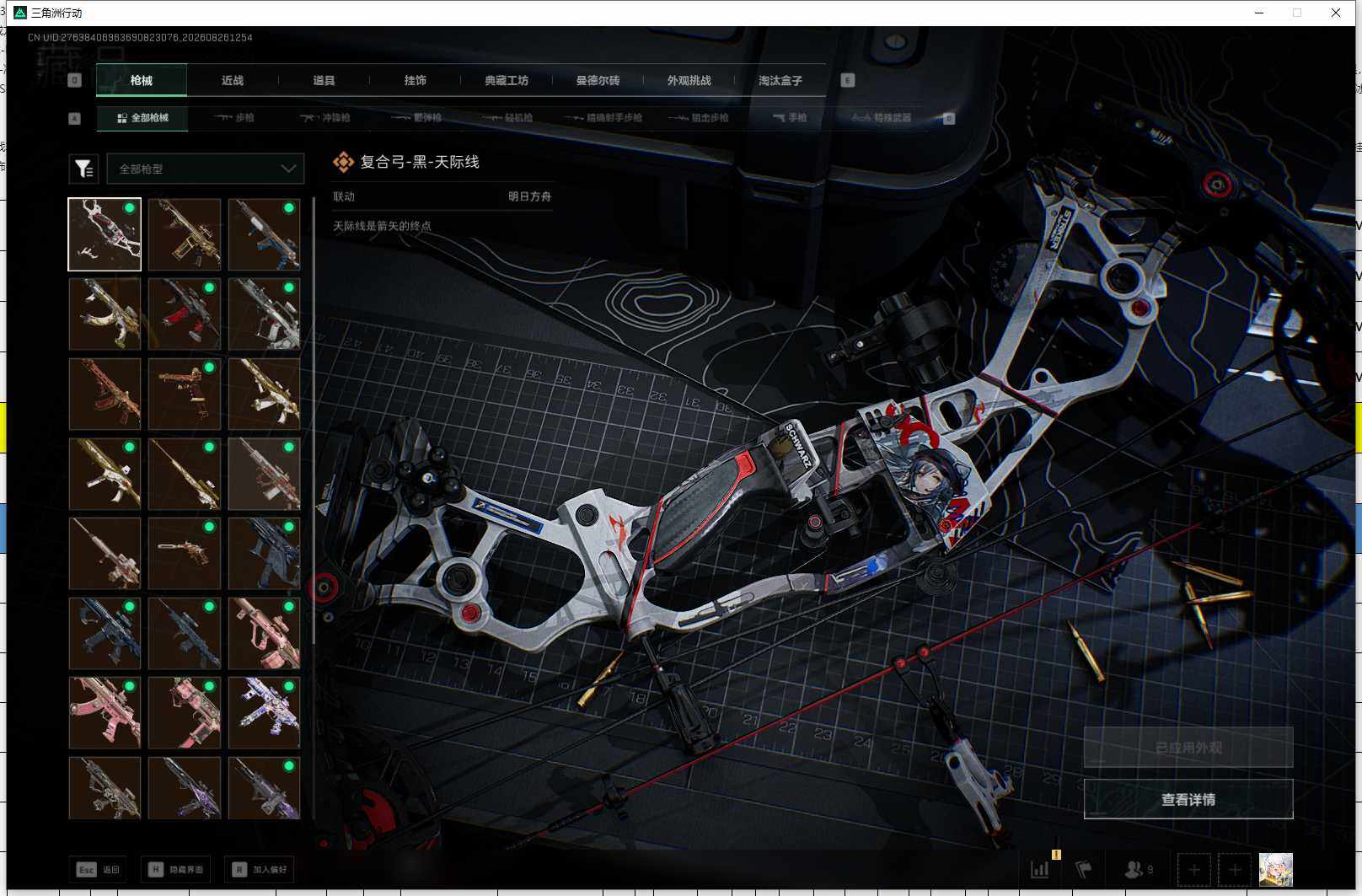The image size is (1362, 896).
Task: Switch to the 枪械 tab
Action: (142, 80)
